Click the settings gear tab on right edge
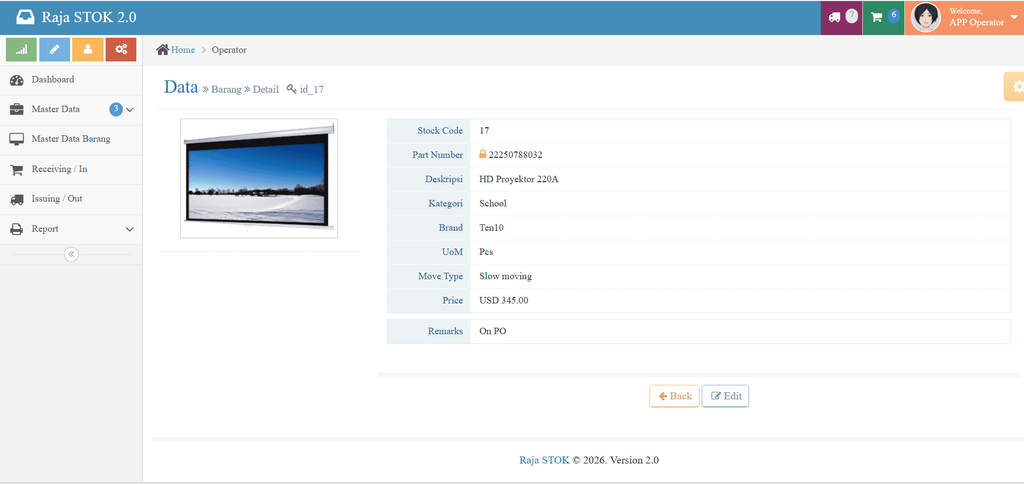The width and height of the screenshot is (1024, 484). coord(1016,86)
